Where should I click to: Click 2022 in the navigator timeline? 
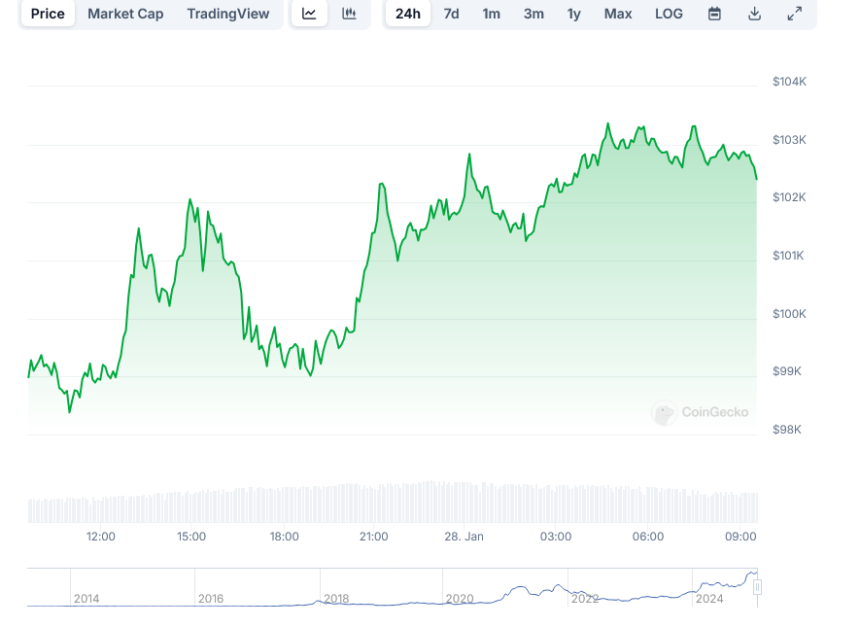pos(584,598)
